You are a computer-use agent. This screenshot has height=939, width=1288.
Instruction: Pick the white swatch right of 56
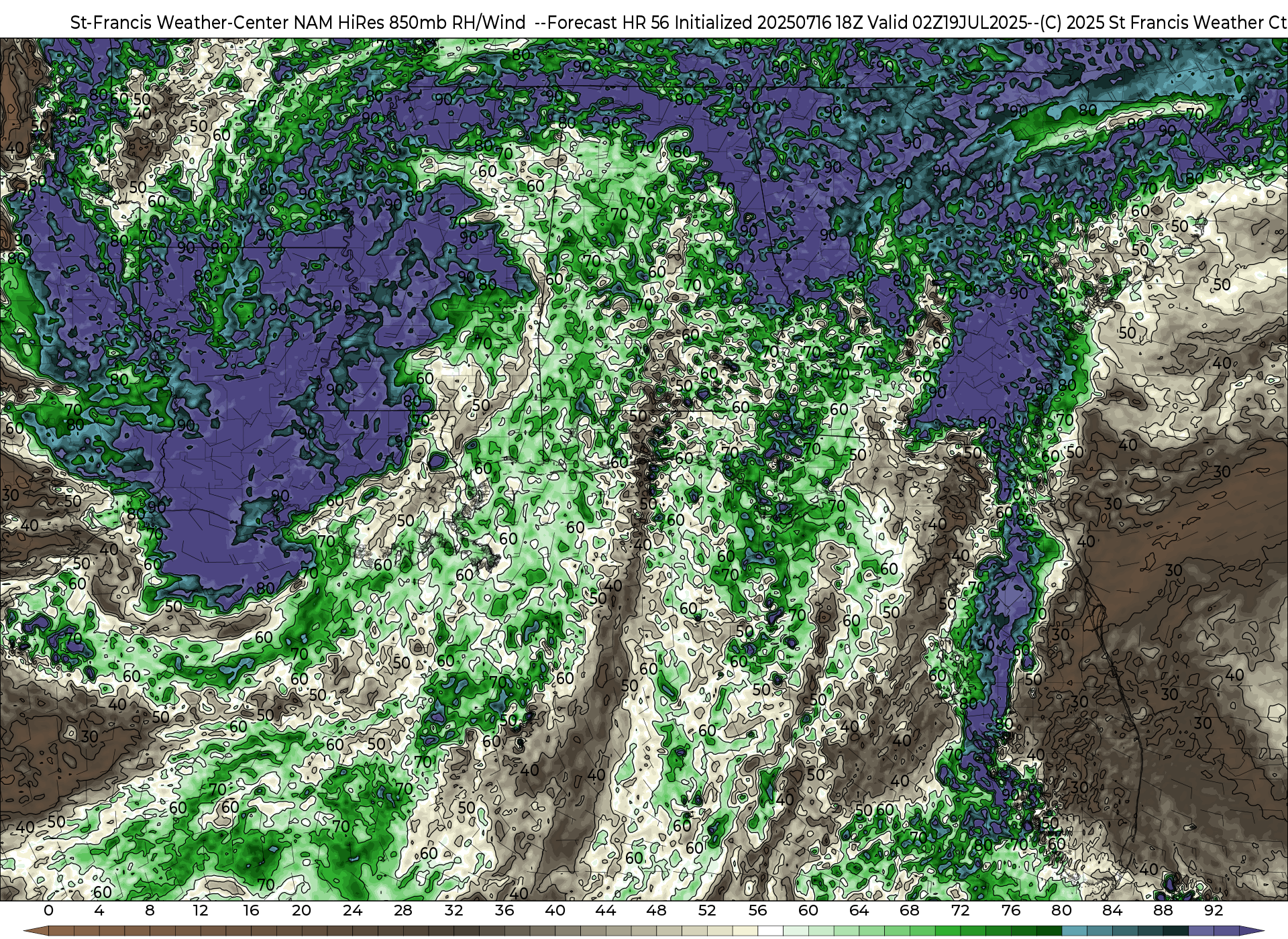(770, 931)
